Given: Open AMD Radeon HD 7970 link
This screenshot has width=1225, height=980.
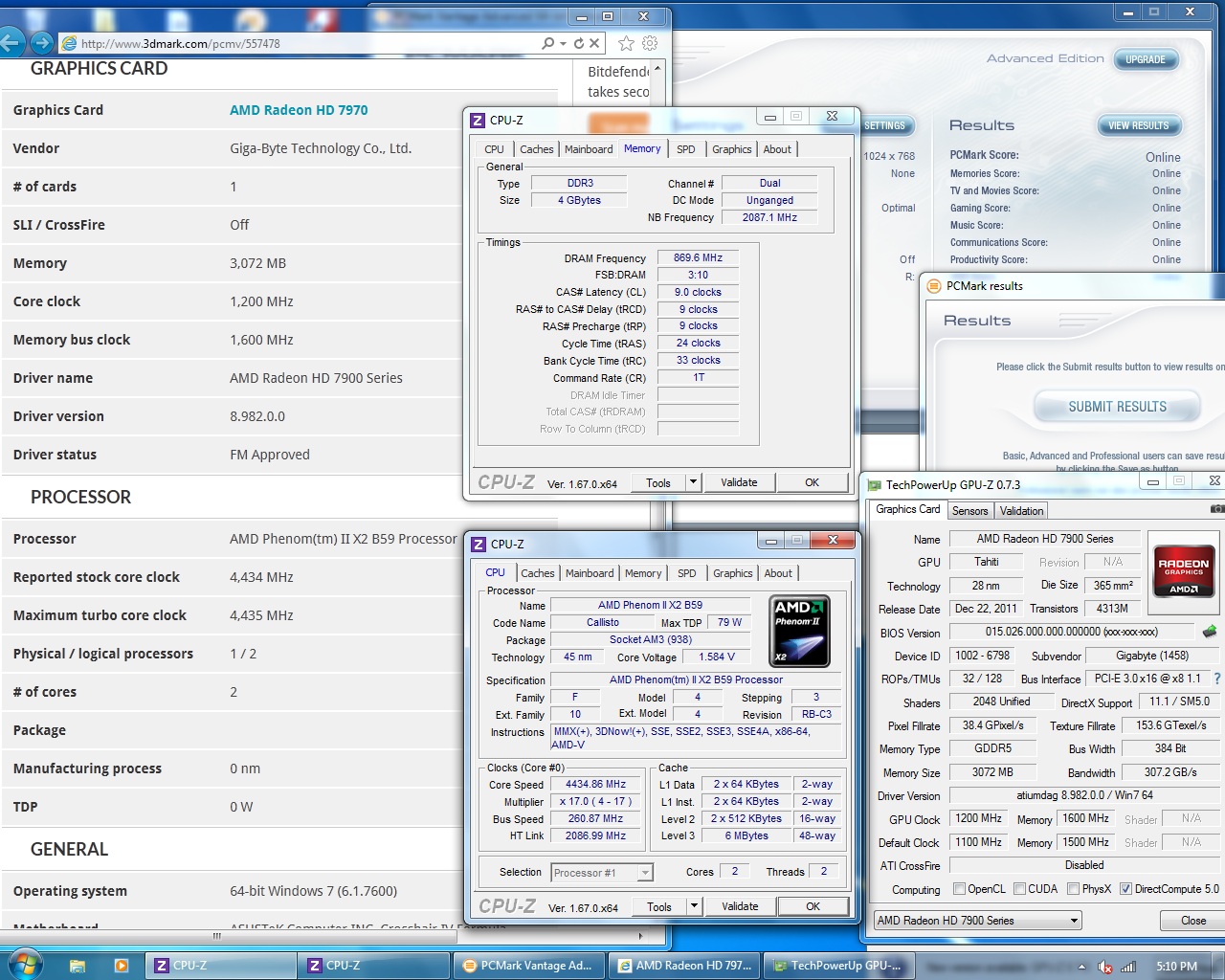Looking at the screenshot, I should tap(299, 110).
